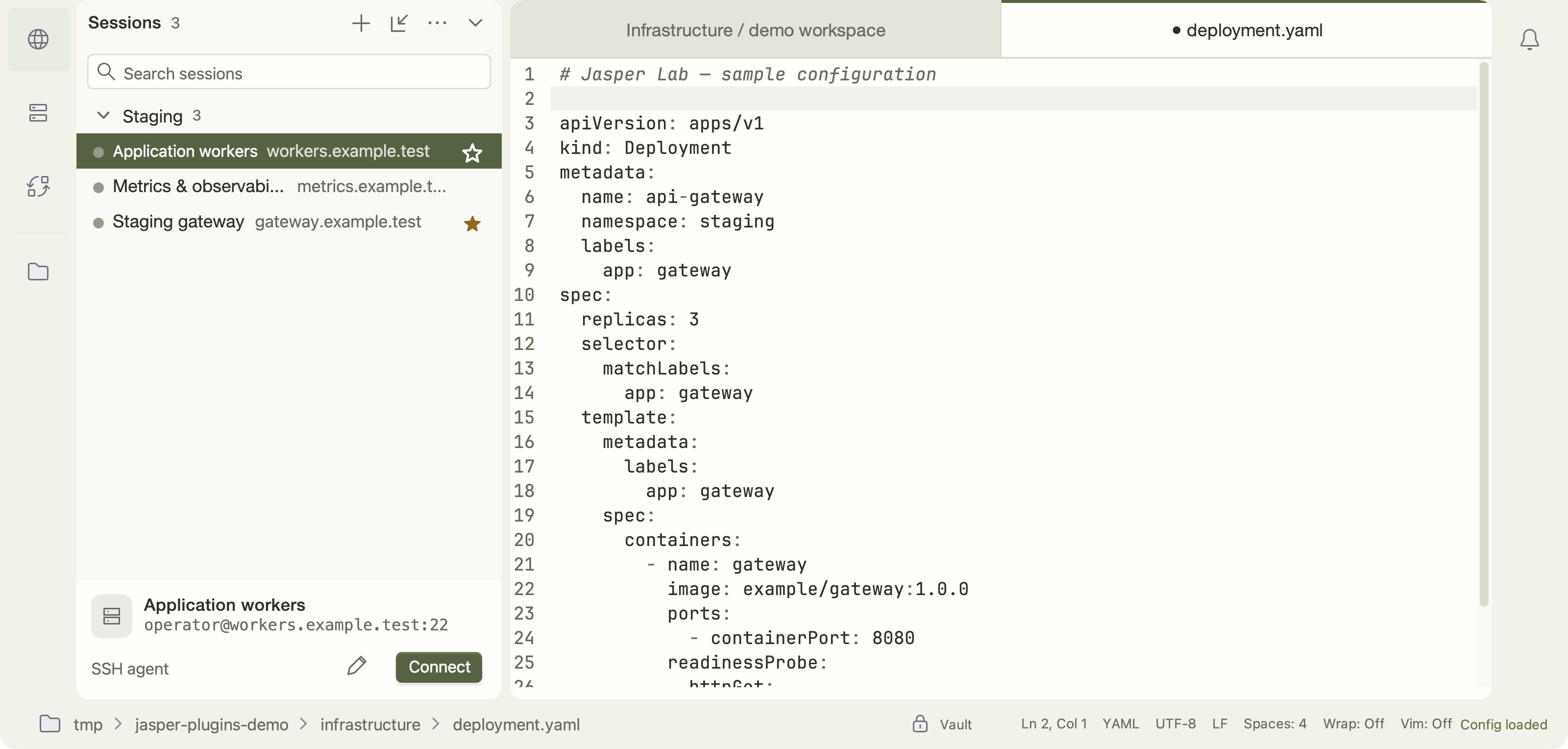Click the Vault lock icon

pyautogui.click(x=920, y=724)
